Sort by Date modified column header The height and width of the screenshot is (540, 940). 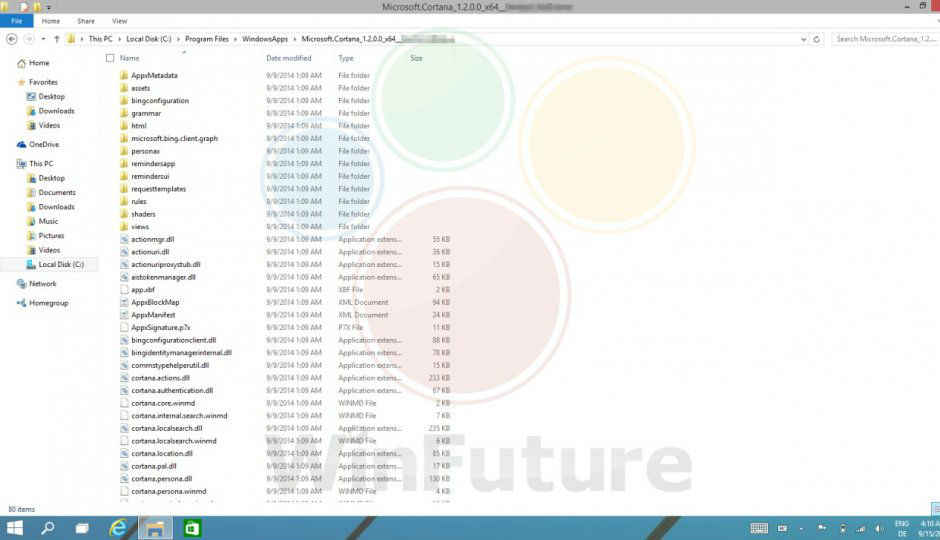[288, 58]
